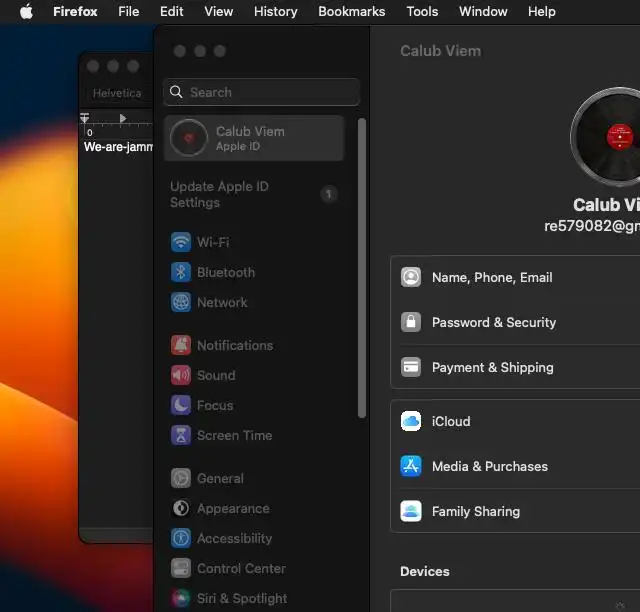Click the Payment & Shipping card icon
Screen dimensions: 640x612
[411, 367]
